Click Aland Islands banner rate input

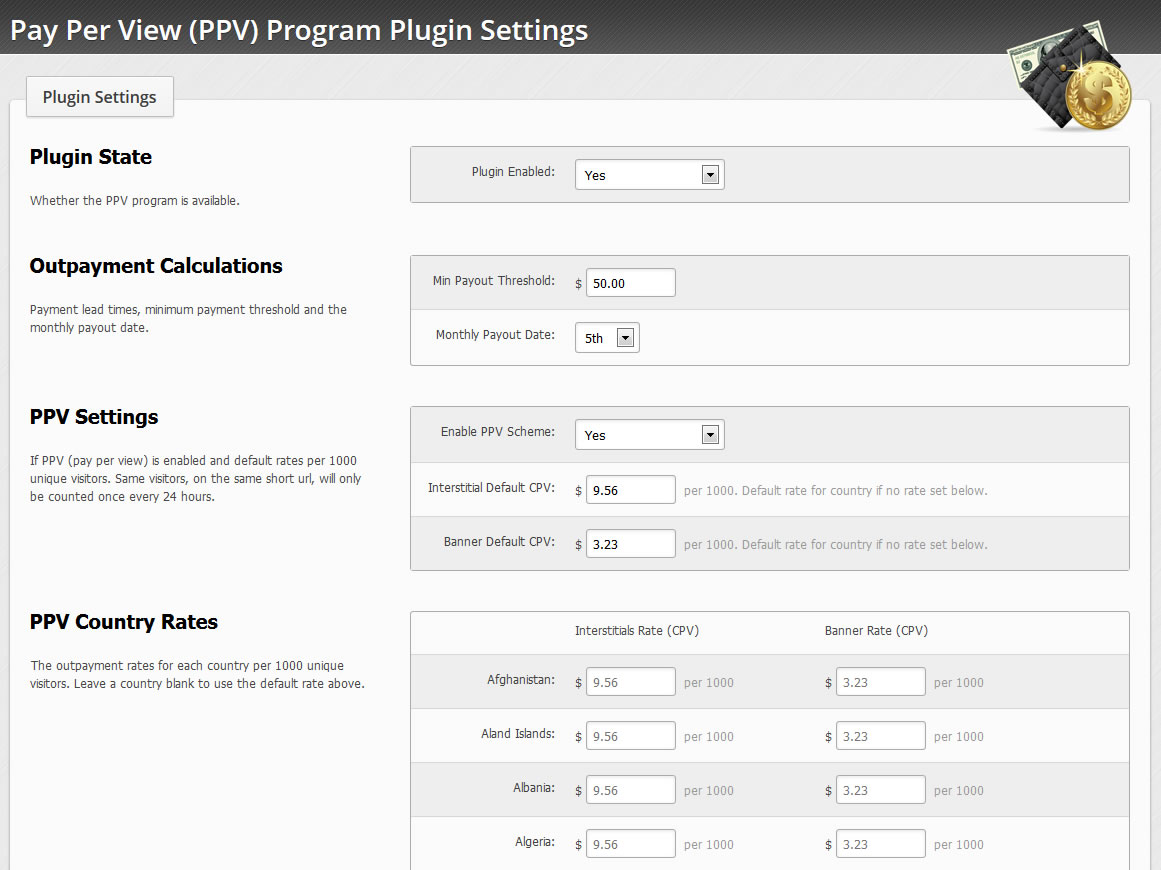[x=880, y=736]
